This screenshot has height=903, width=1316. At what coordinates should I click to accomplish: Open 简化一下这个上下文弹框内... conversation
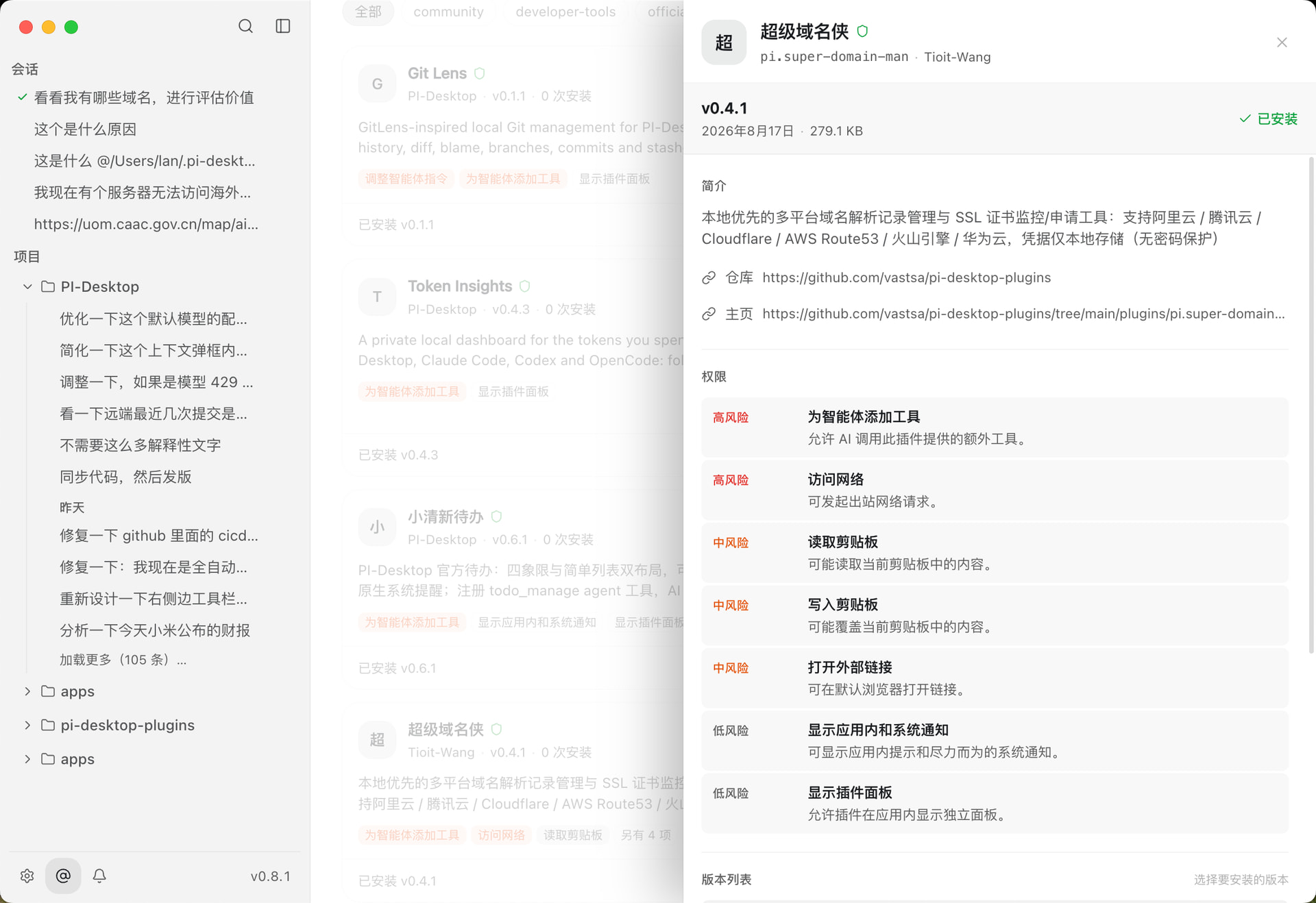point(154,350)
